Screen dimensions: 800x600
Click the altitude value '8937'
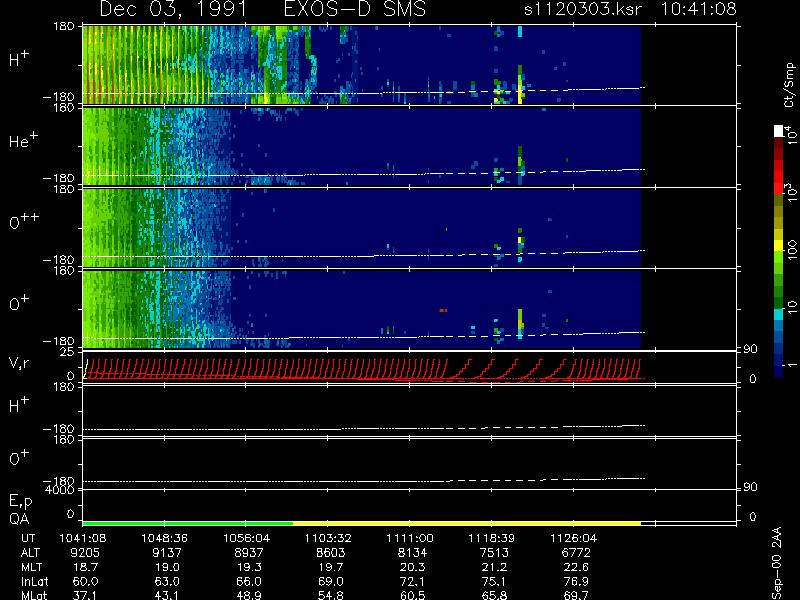[x=249, y=553]
